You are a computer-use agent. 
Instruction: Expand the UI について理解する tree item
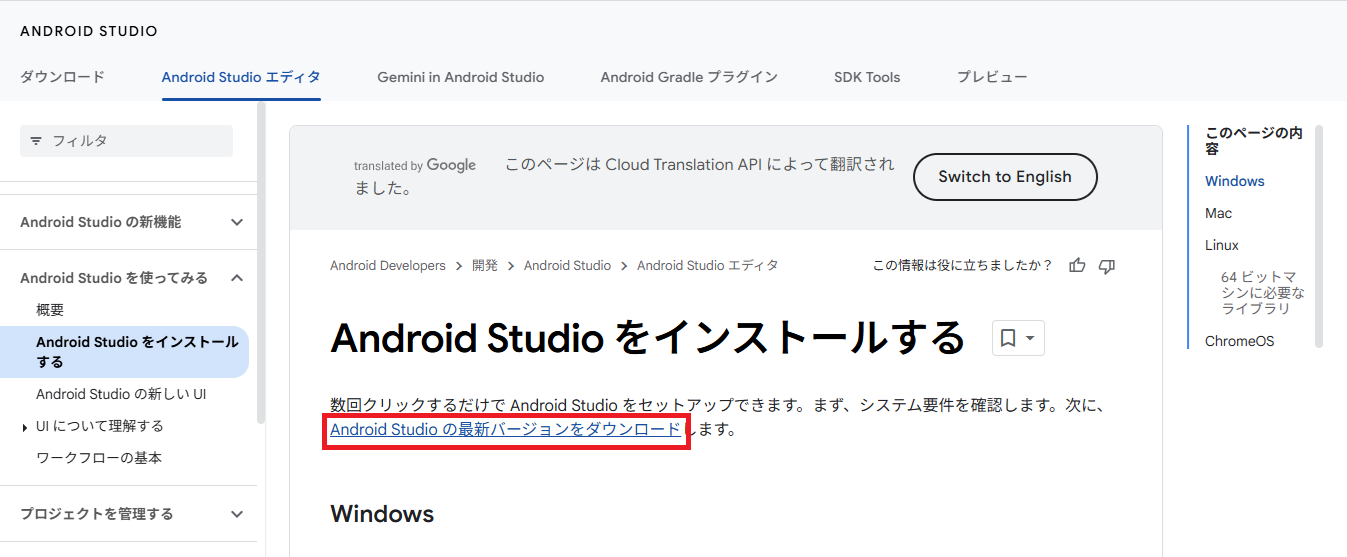[x=25, y=427]
